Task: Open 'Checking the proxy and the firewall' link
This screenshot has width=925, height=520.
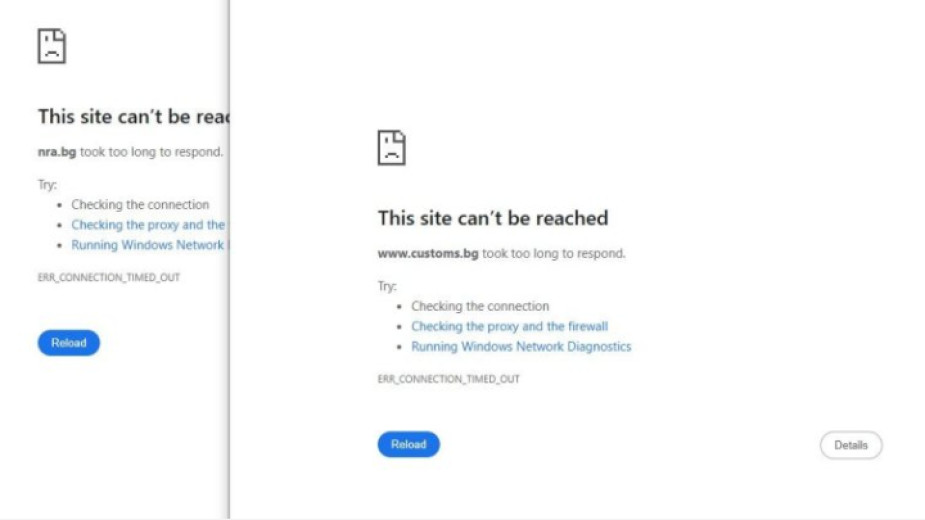Action: pos(510,326)
